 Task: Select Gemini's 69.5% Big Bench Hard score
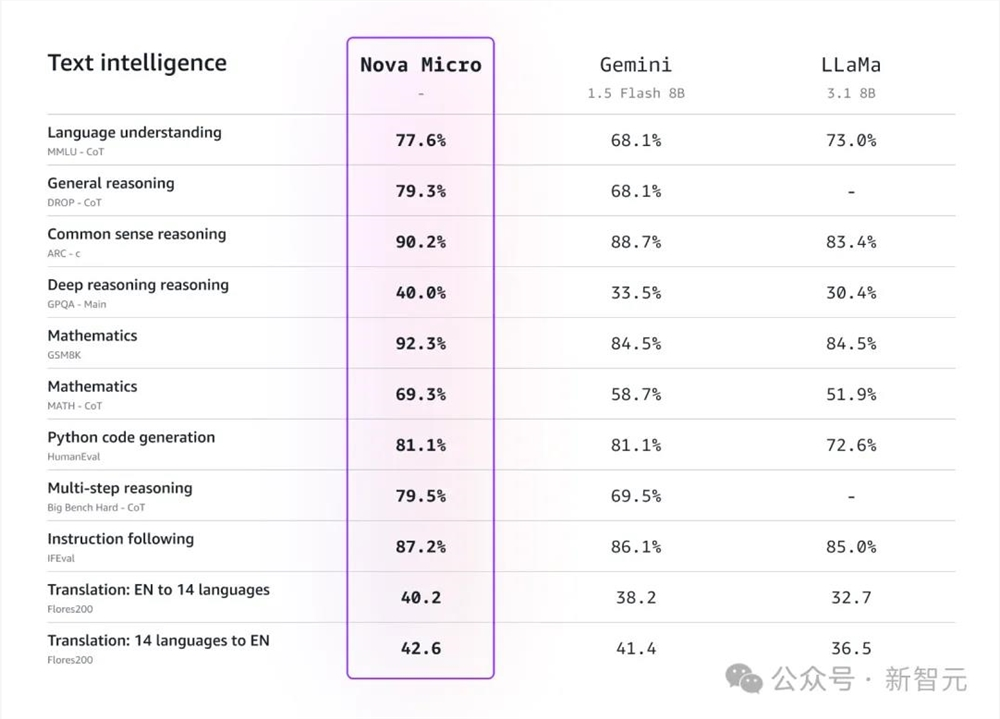pyautogui.click(x=636, y=496)
